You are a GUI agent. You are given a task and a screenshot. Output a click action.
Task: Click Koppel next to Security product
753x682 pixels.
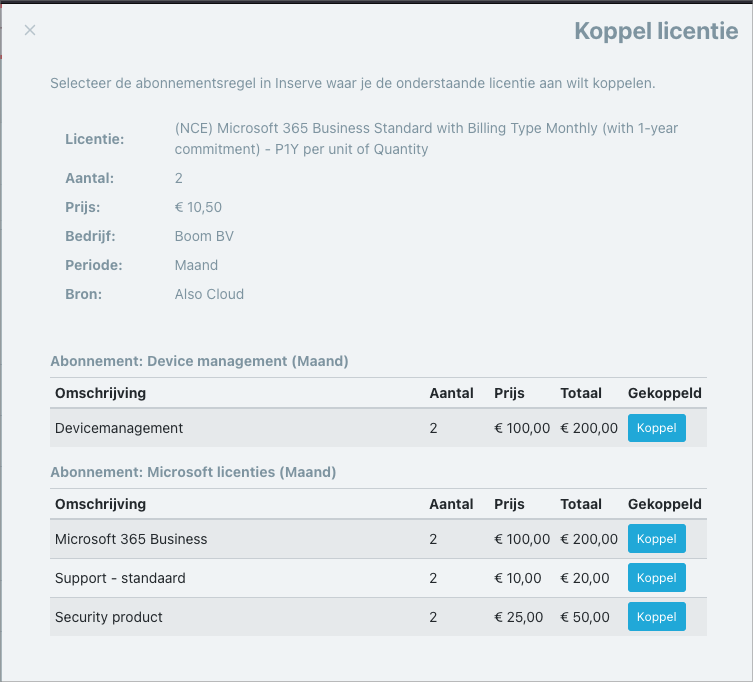[656, 617]
